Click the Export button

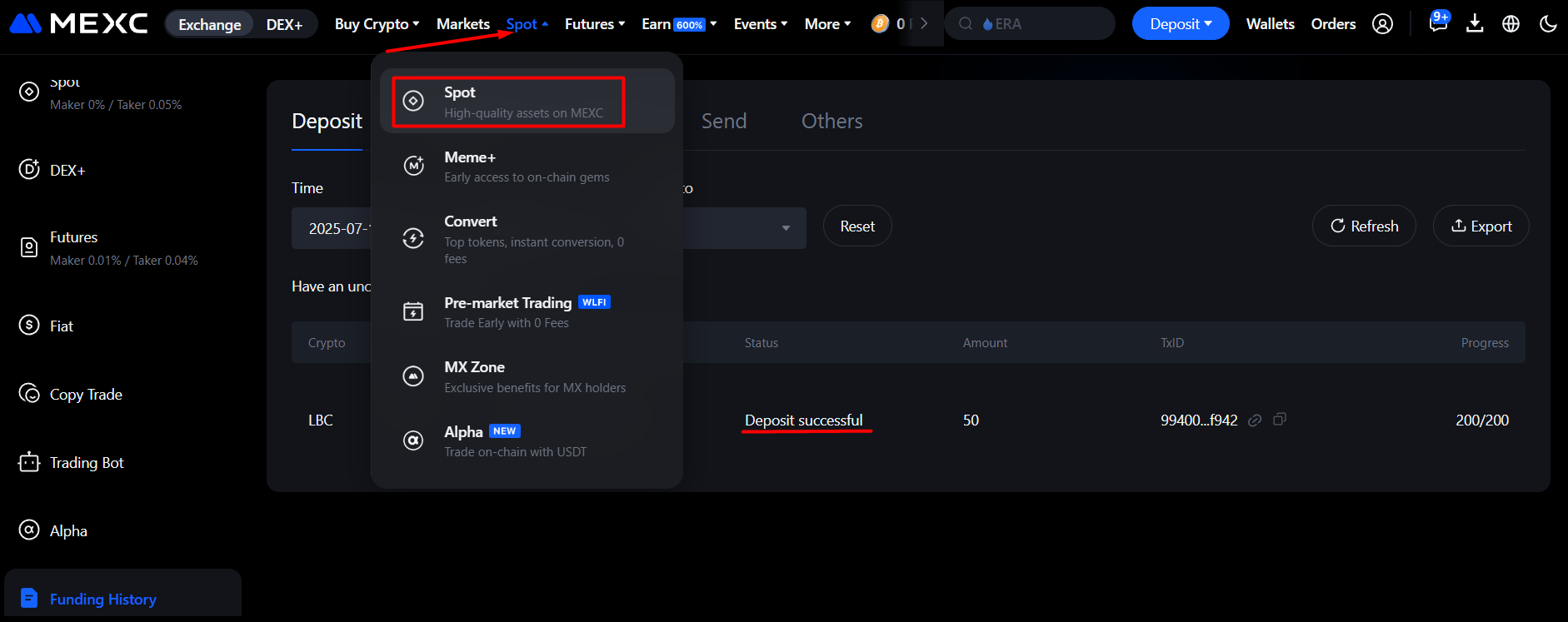[1481, 226]
